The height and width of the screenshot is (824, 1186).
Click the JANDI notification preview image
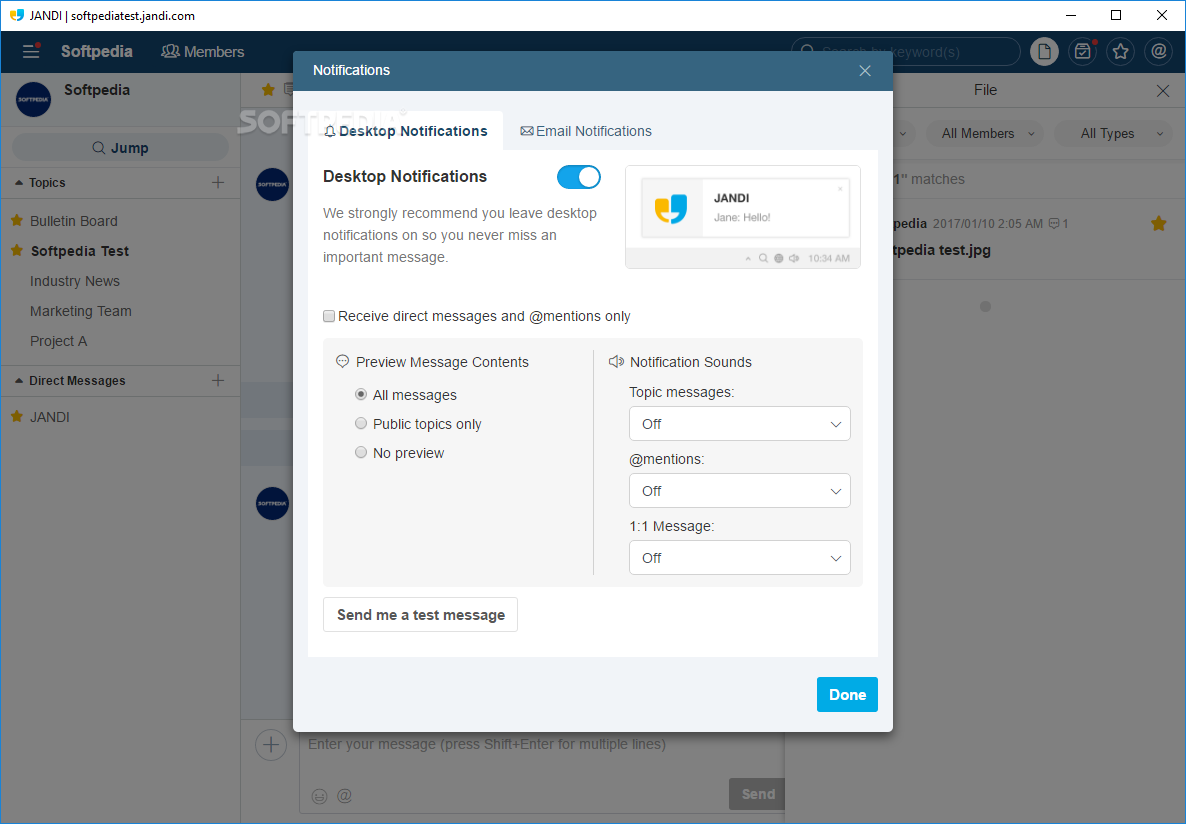pos(743,217)
